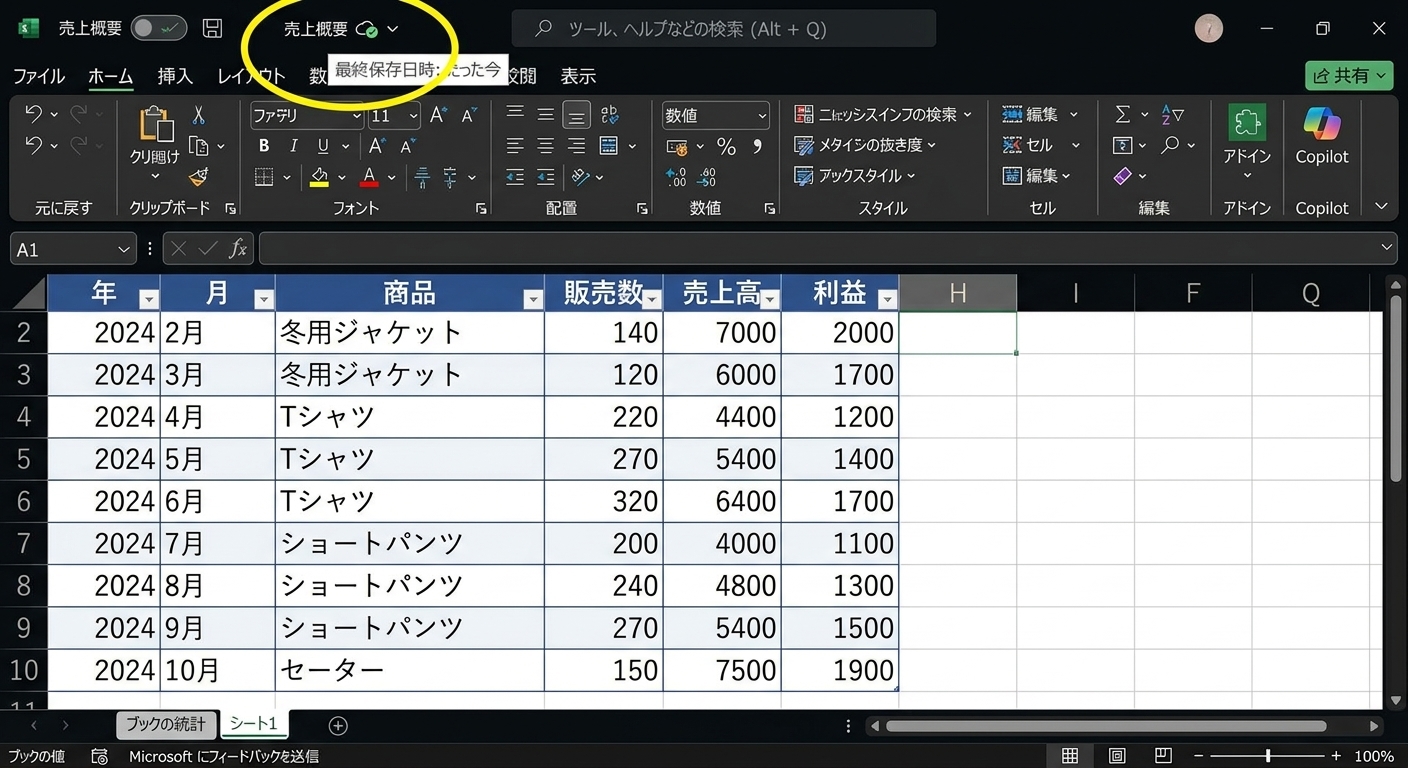This screenshot has width=1408, height=768.
Task: Apply Italic formatting with the I icon
Action: tap(293, 146)
